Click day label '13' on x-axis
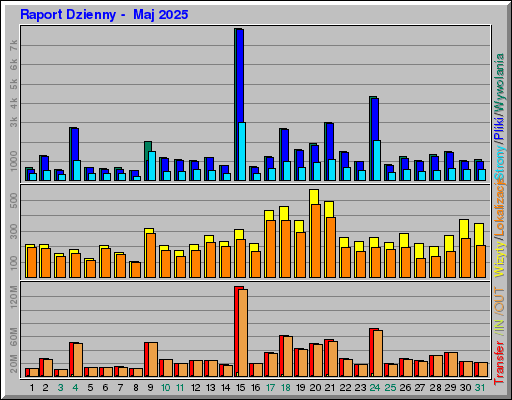The height and width of the screenshot is (400, 512). (211, 388)
